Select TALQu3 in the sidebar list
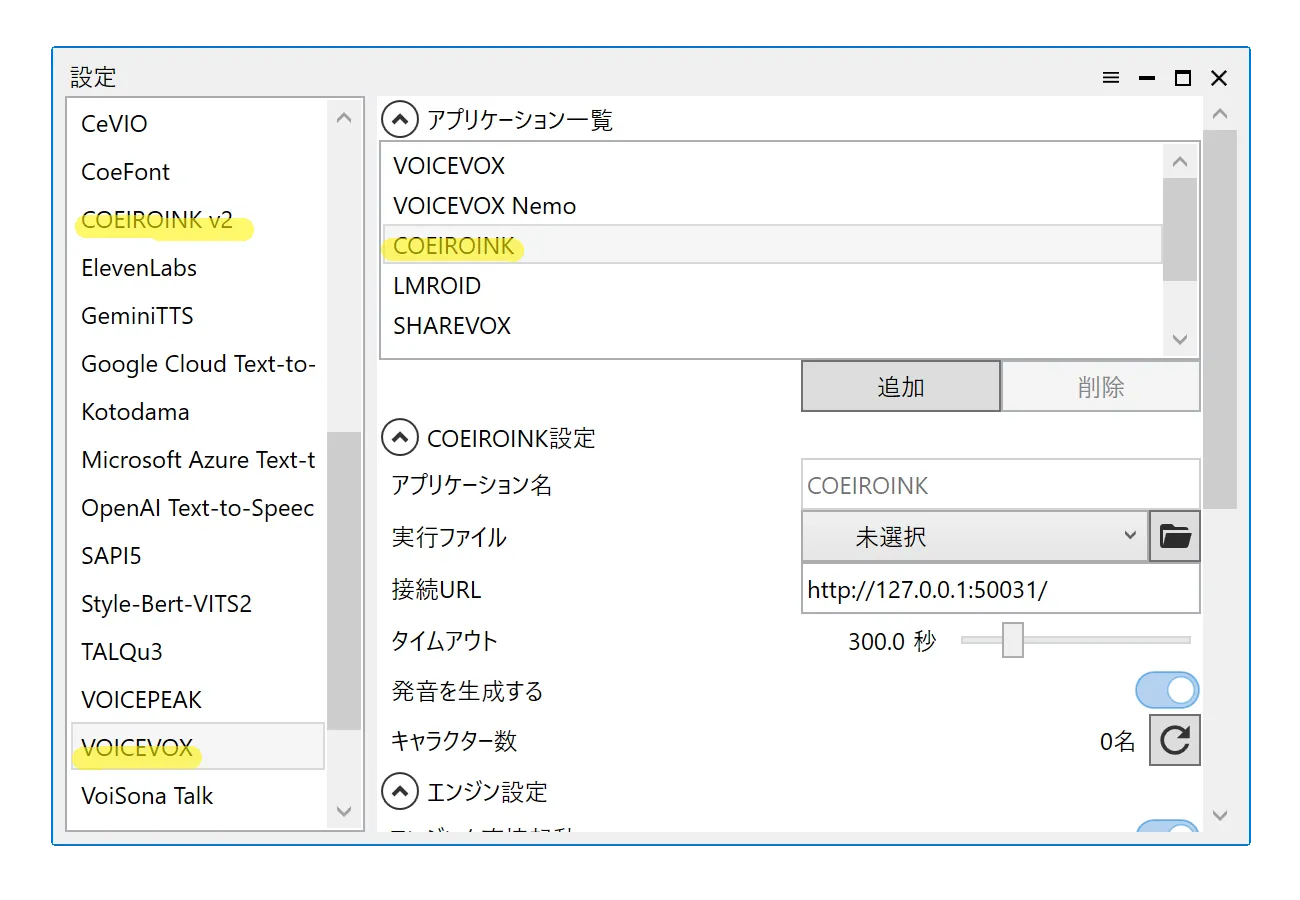This screenshot has height=900, width=1300. [198, 652]
